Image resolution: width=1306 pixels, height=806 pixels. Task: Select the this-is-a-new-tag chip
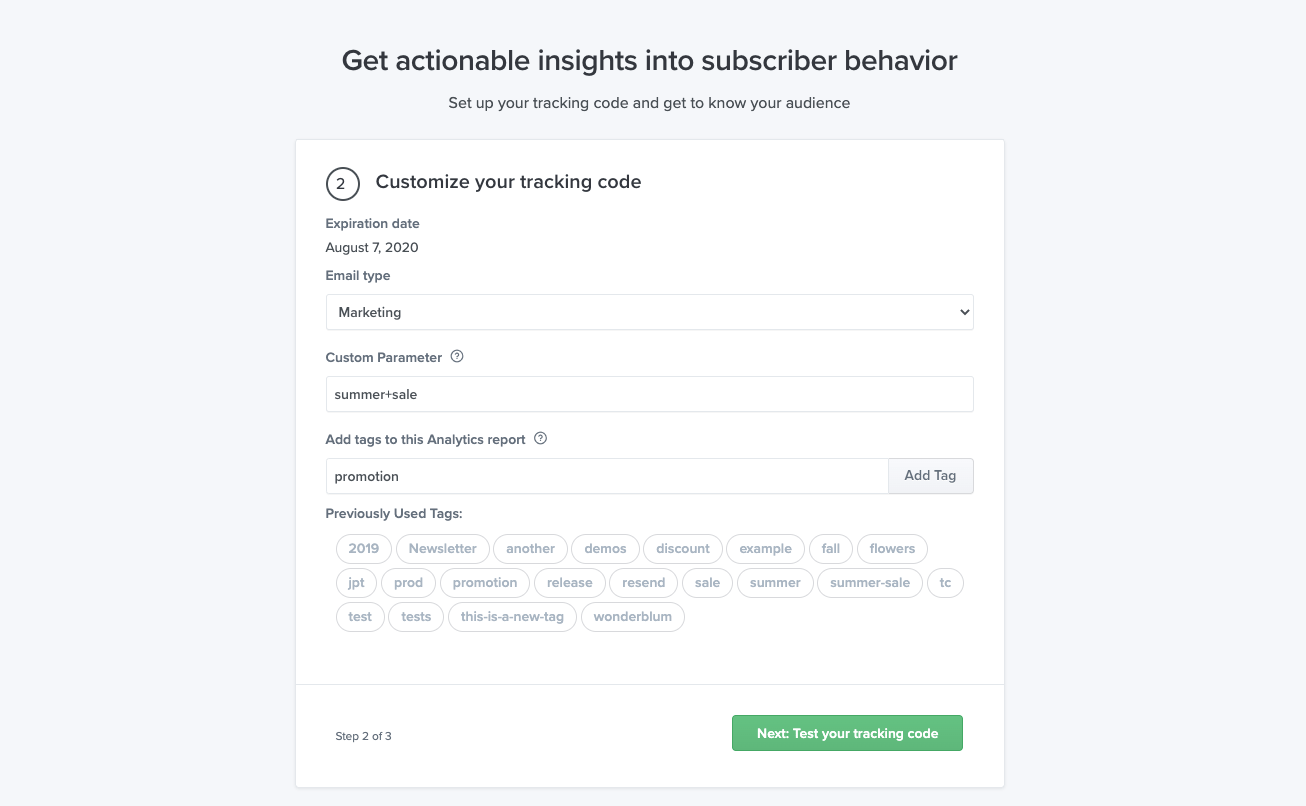coord(512,616)
